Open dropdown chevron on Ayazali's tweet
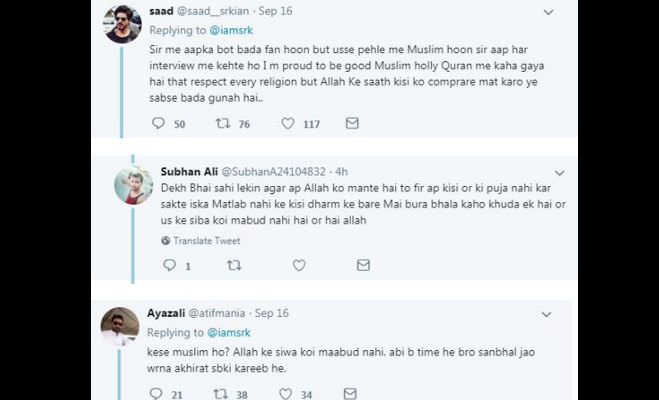Viewport: 659px width, 400px height. pos(547,314)
